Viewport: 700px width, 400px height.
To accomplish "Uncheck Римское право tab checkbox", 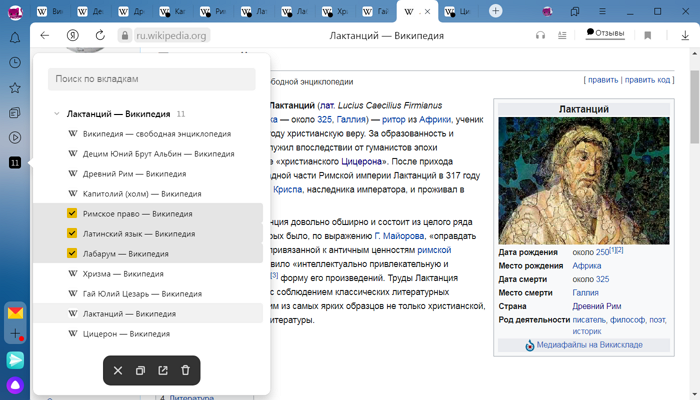I will [72, 213].
